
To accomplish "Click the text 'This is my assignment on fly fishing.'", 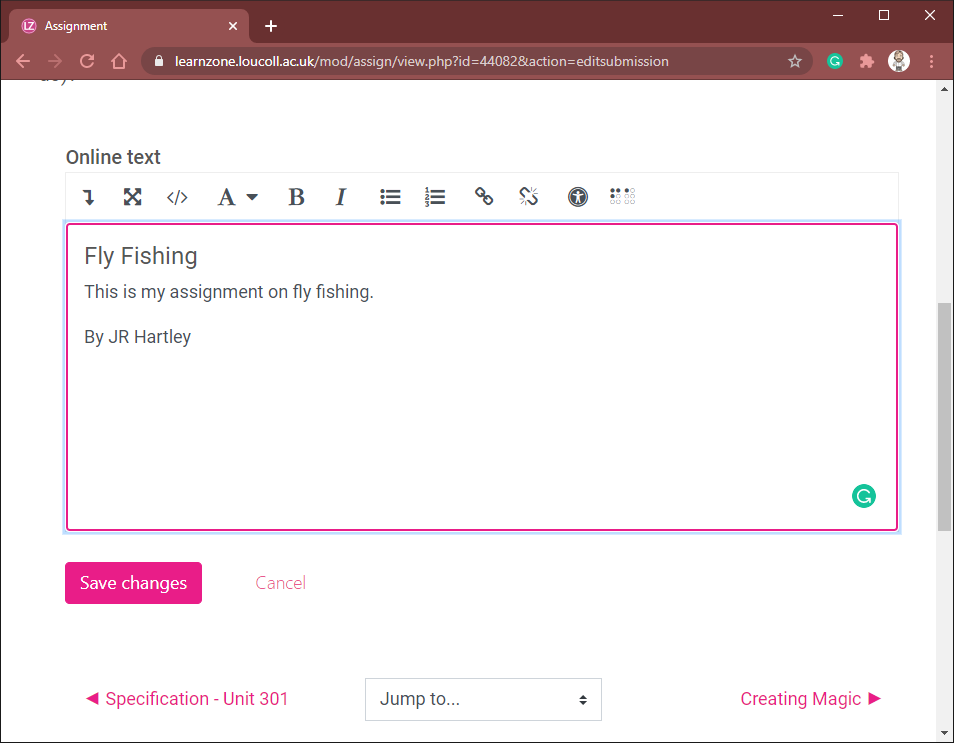I will pos(229,292).
